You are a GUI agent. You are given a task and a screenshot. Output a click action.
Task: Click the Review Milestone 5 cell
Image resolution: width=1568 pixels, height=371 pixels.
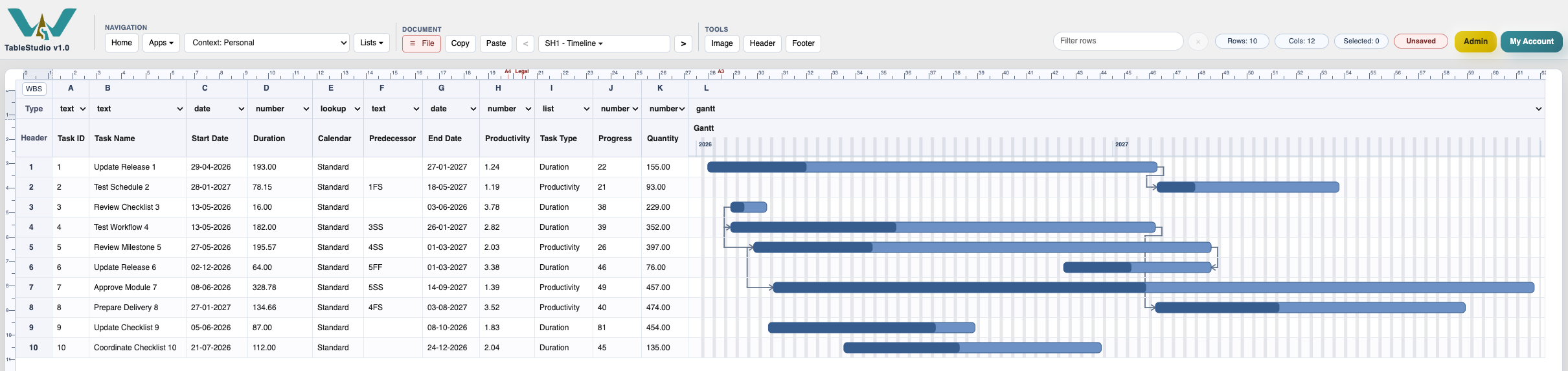tap(137, 247)
